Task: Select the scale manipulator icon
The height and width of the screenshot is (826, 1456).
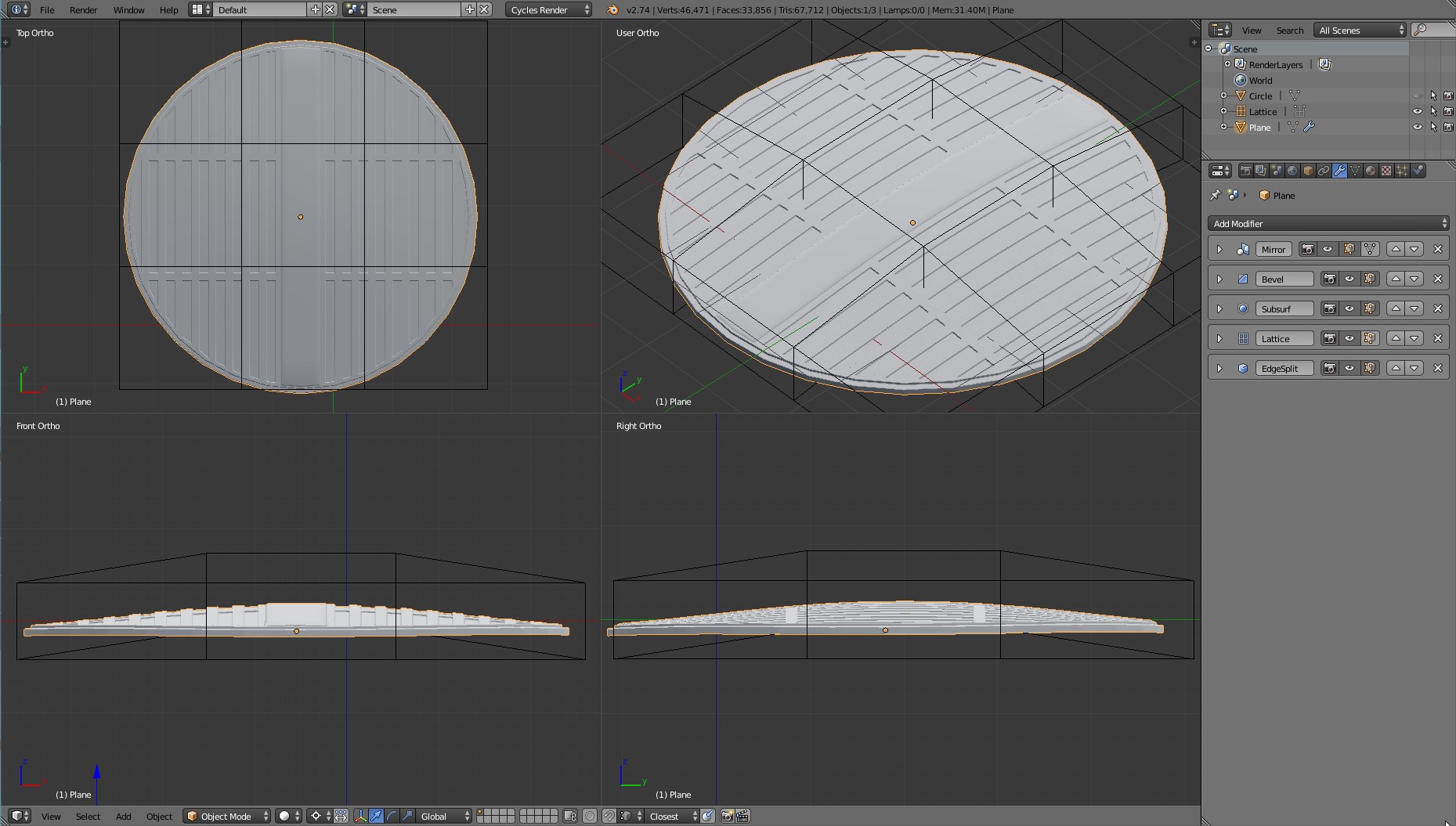Action: click(x=407, y=816)
